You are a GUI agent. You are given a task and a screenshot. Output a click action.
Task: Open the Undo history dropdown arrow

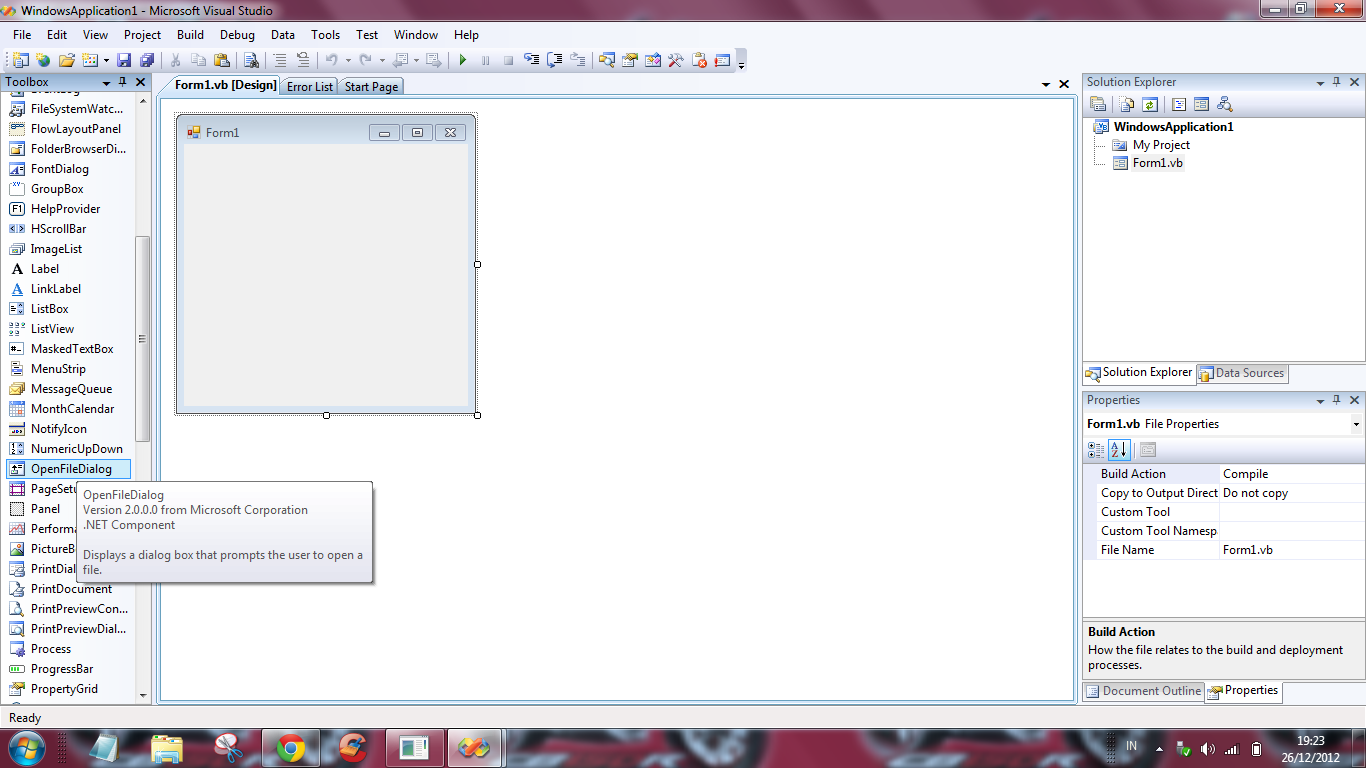click(x=346, y=60)
